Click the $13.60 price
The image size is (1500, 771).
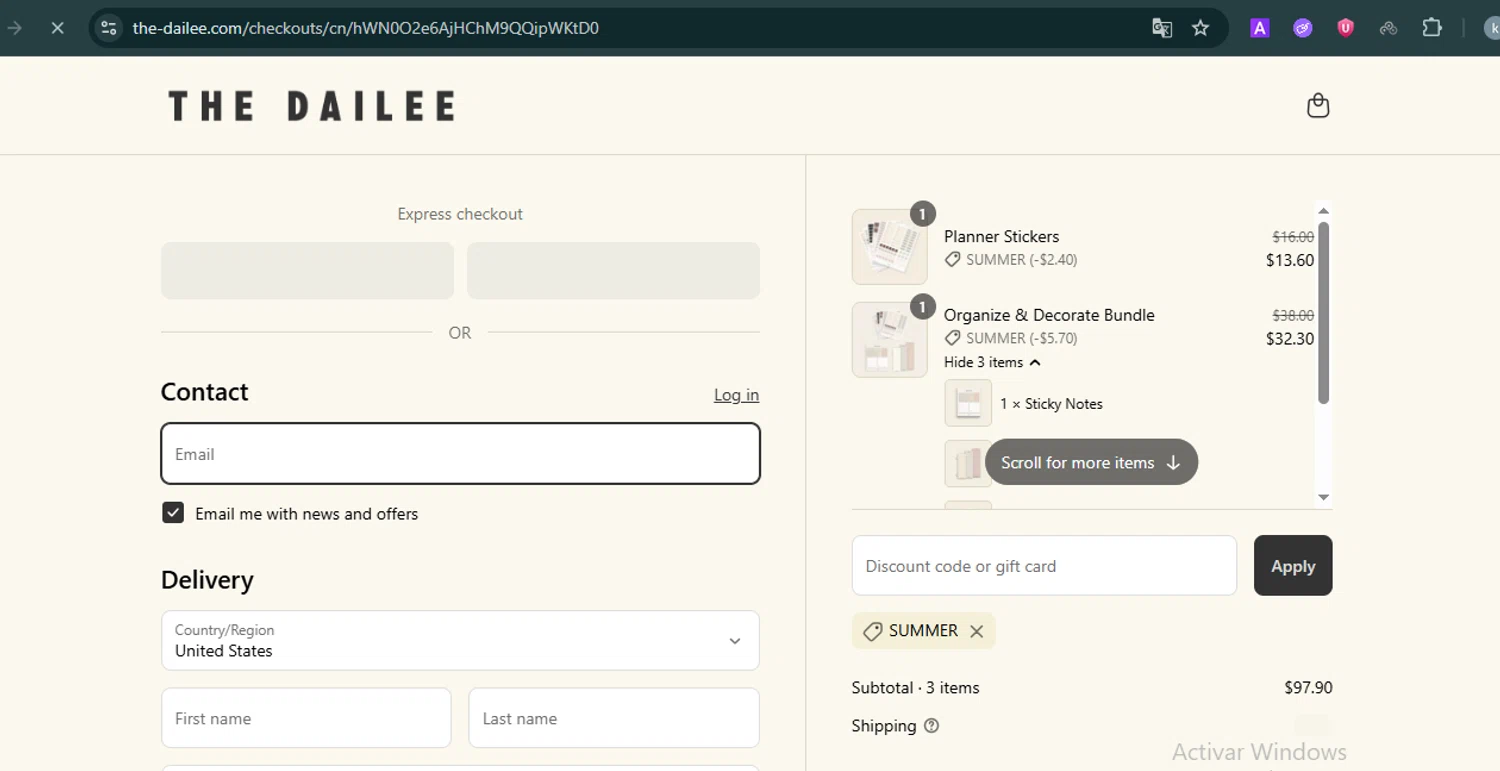click(1290, 260)
